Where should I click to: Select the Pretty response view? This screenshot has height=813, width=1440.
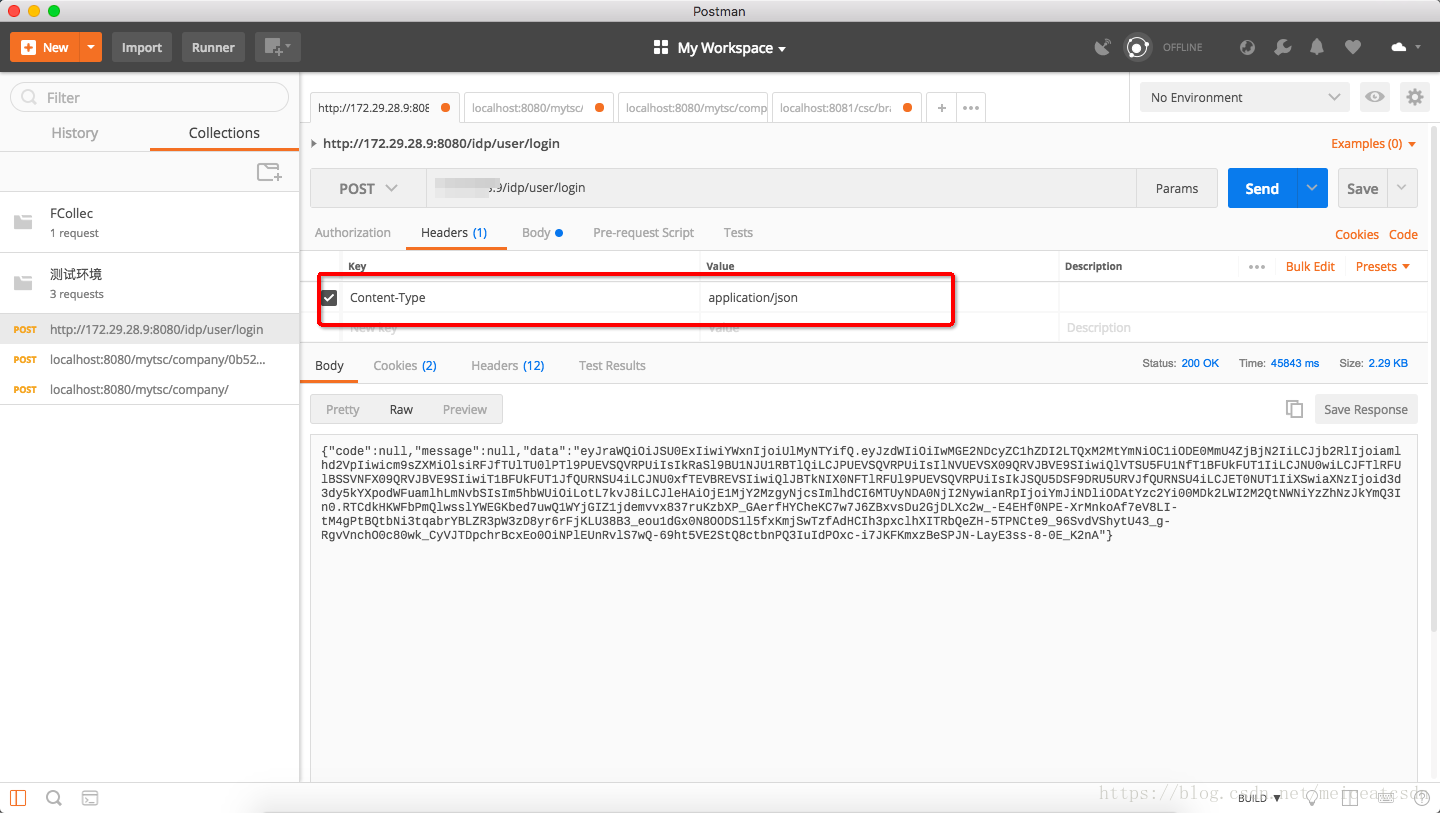pos(343,409)
